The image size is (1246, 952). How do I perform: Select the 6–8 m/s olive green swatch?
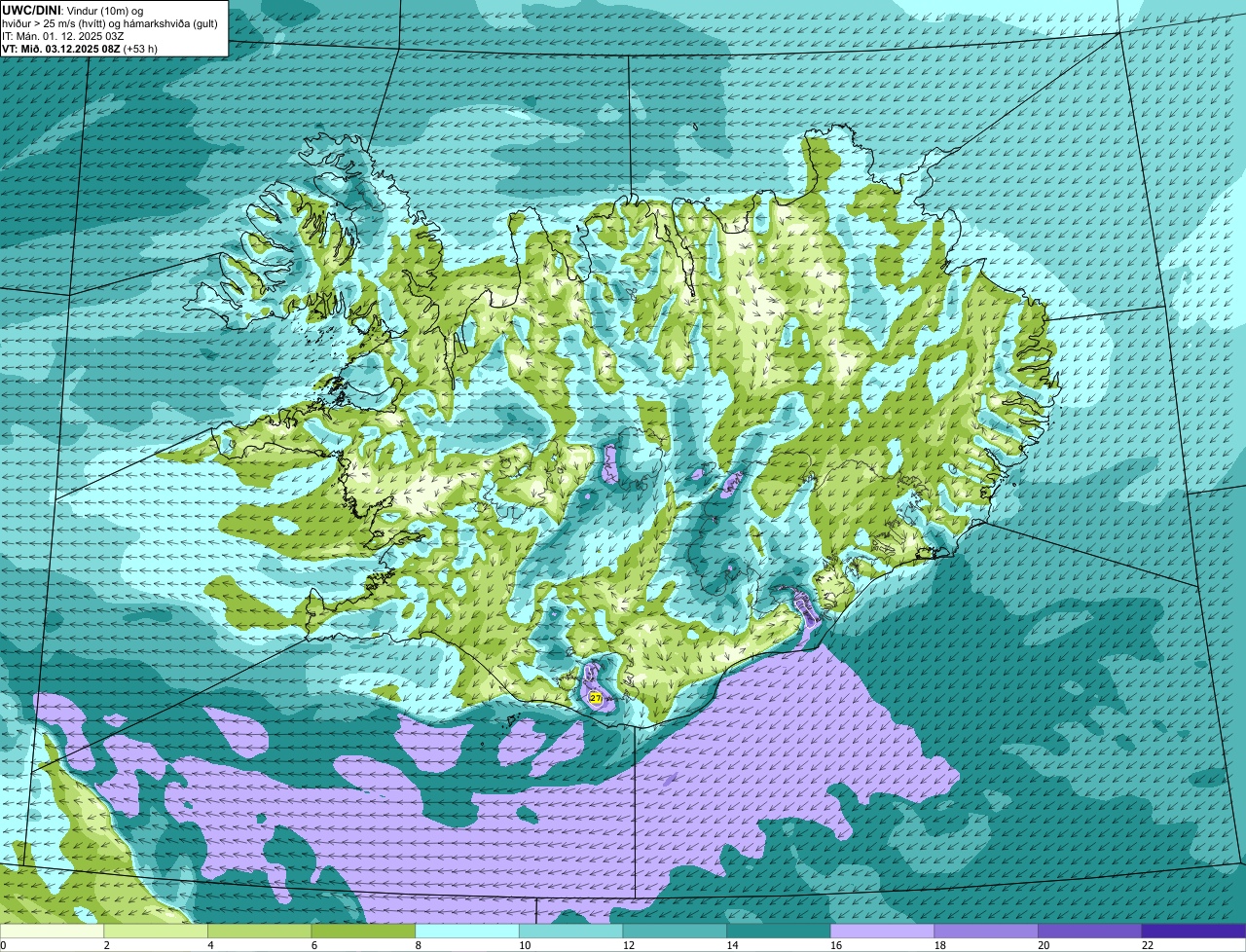pyautogui.click(x=363, y=931)
